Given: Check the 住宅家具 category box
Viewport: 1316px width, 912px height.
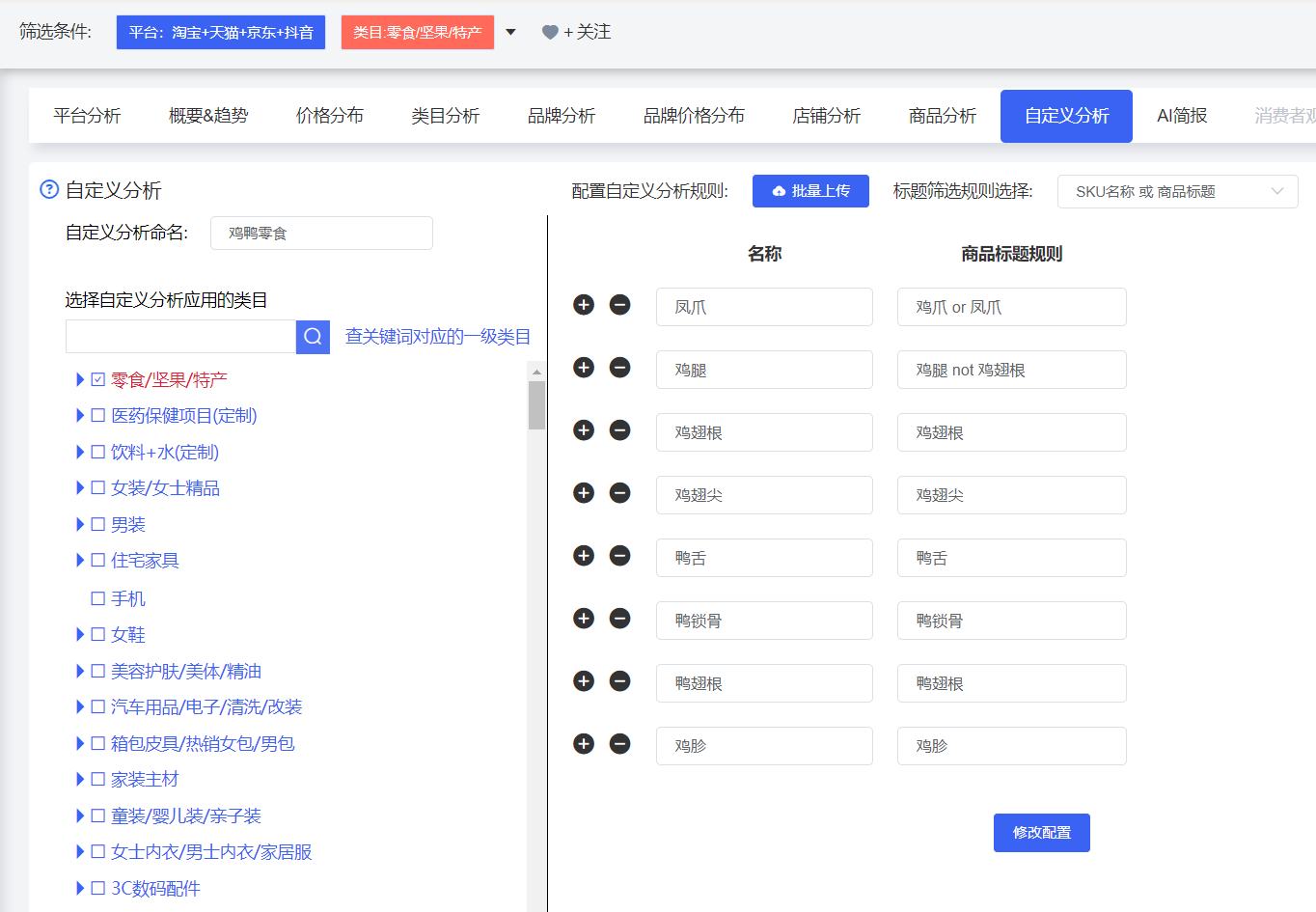Looking at the screenshot, I should [98, 561].
